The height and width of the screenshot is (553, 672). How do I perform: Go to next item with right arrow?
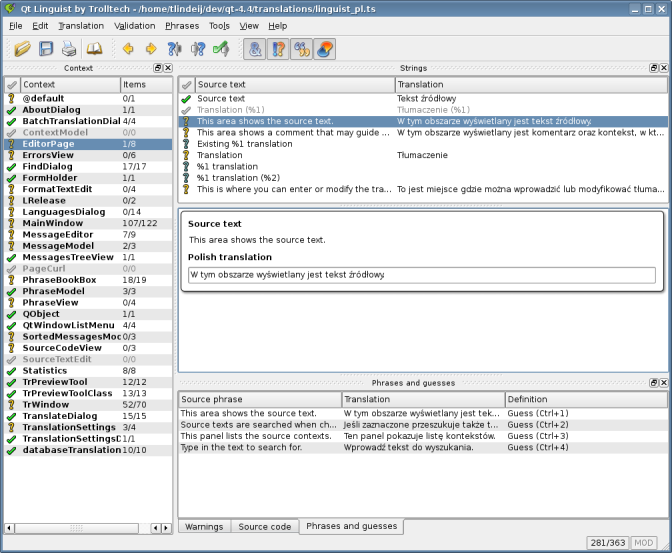(x=151, y=48)
